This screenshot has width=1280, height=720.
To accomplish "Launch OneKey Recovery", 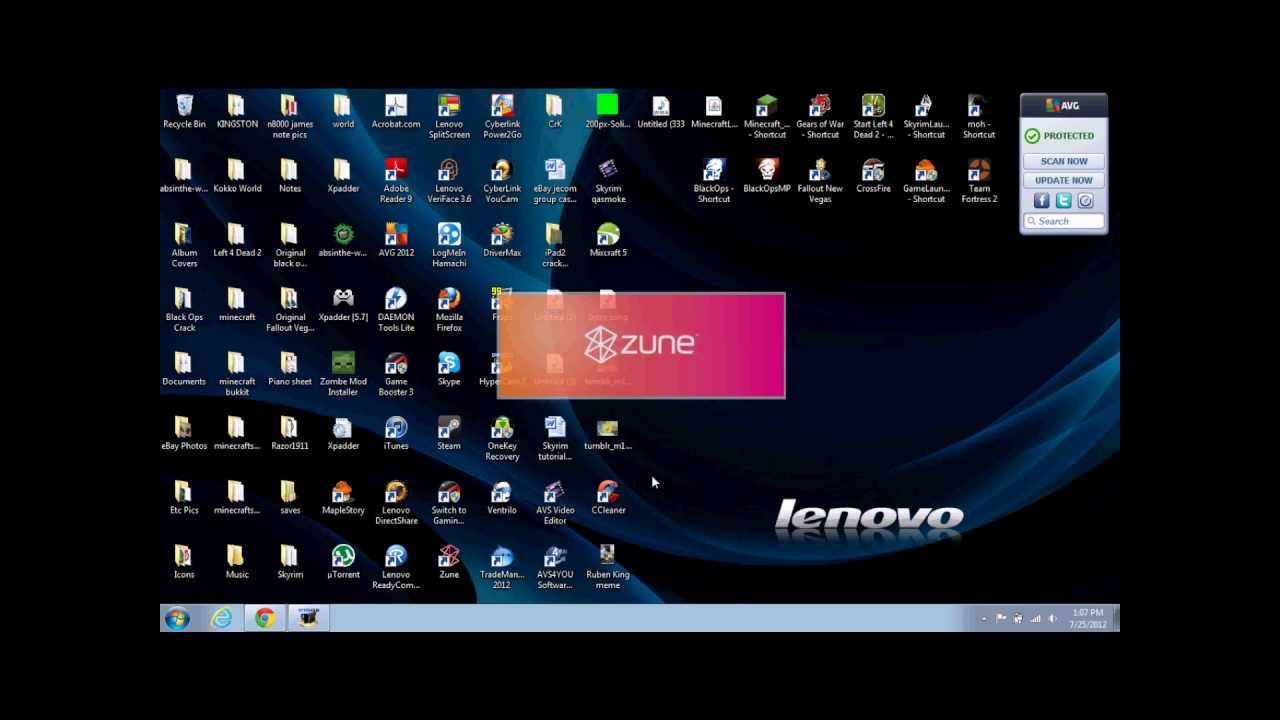I will [x=502, y=438].
